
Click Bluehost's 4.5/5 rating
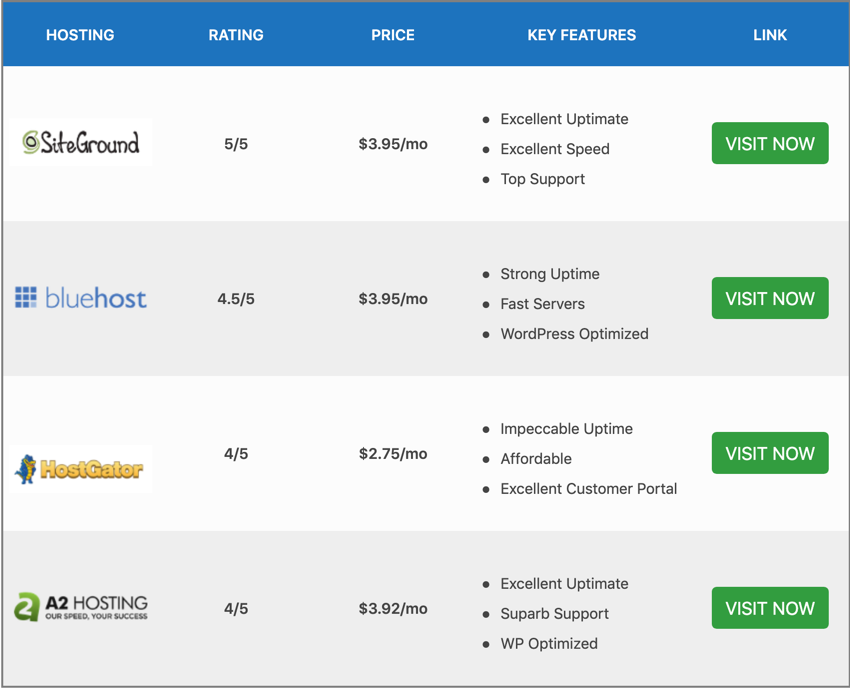[236, 299]
